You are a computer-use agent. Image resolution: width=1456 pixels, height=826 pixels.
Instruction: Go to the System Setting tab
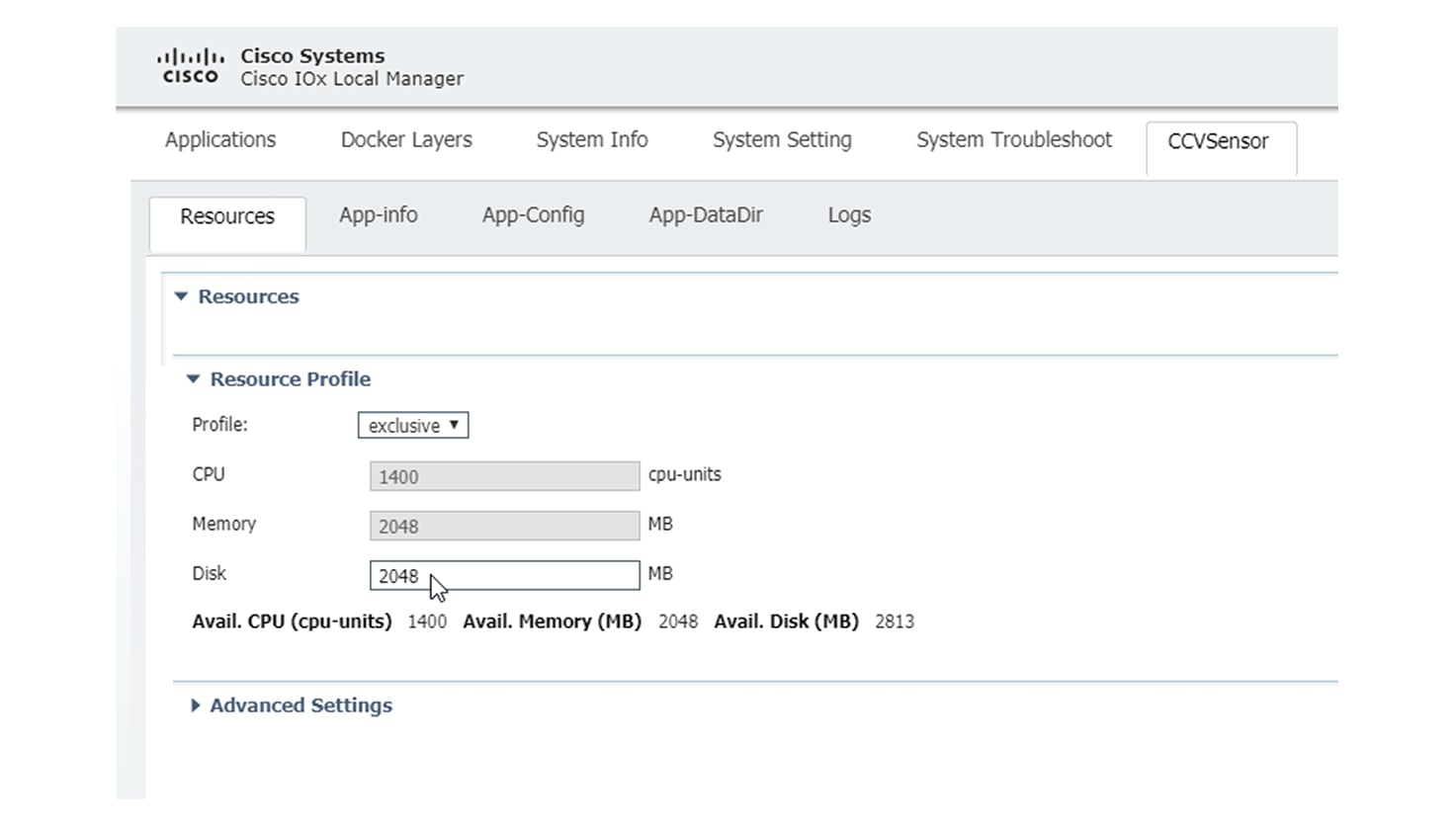point(782,140)
